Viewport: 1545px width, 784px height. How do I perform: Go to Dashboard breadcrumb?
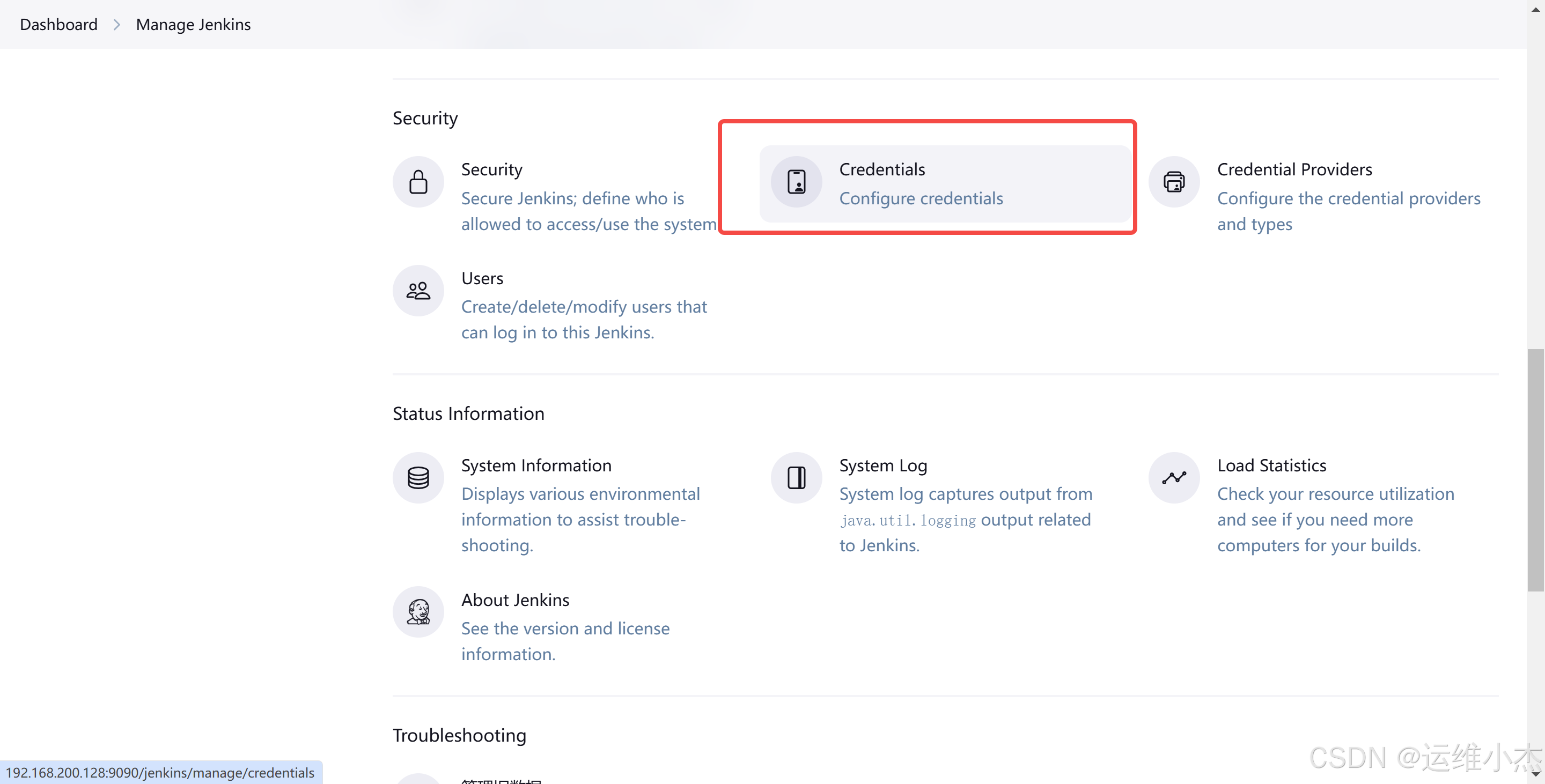(58, 25)
